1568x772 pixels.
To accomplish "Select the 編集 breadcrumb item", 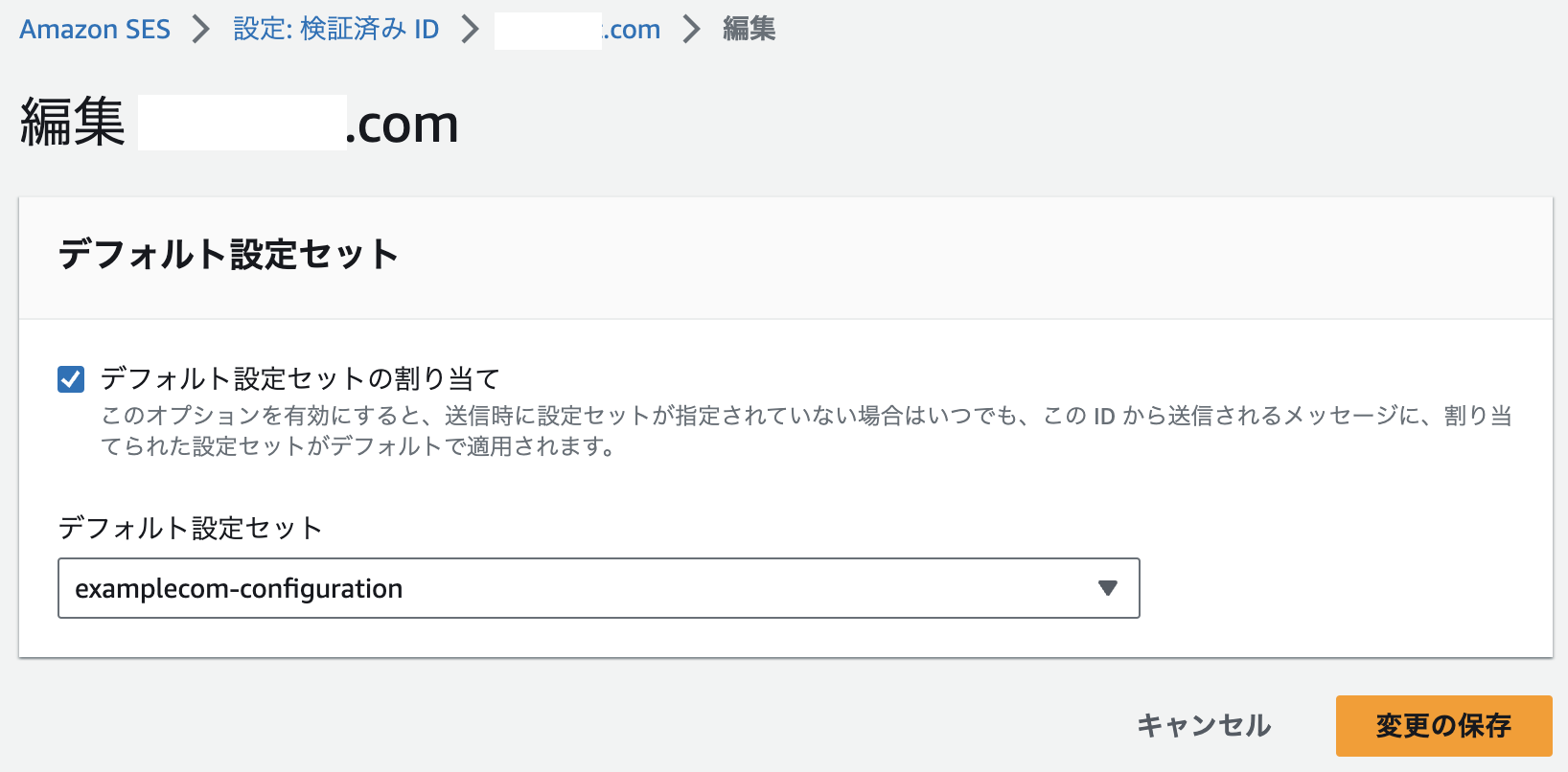I will (x=749, y=29).
